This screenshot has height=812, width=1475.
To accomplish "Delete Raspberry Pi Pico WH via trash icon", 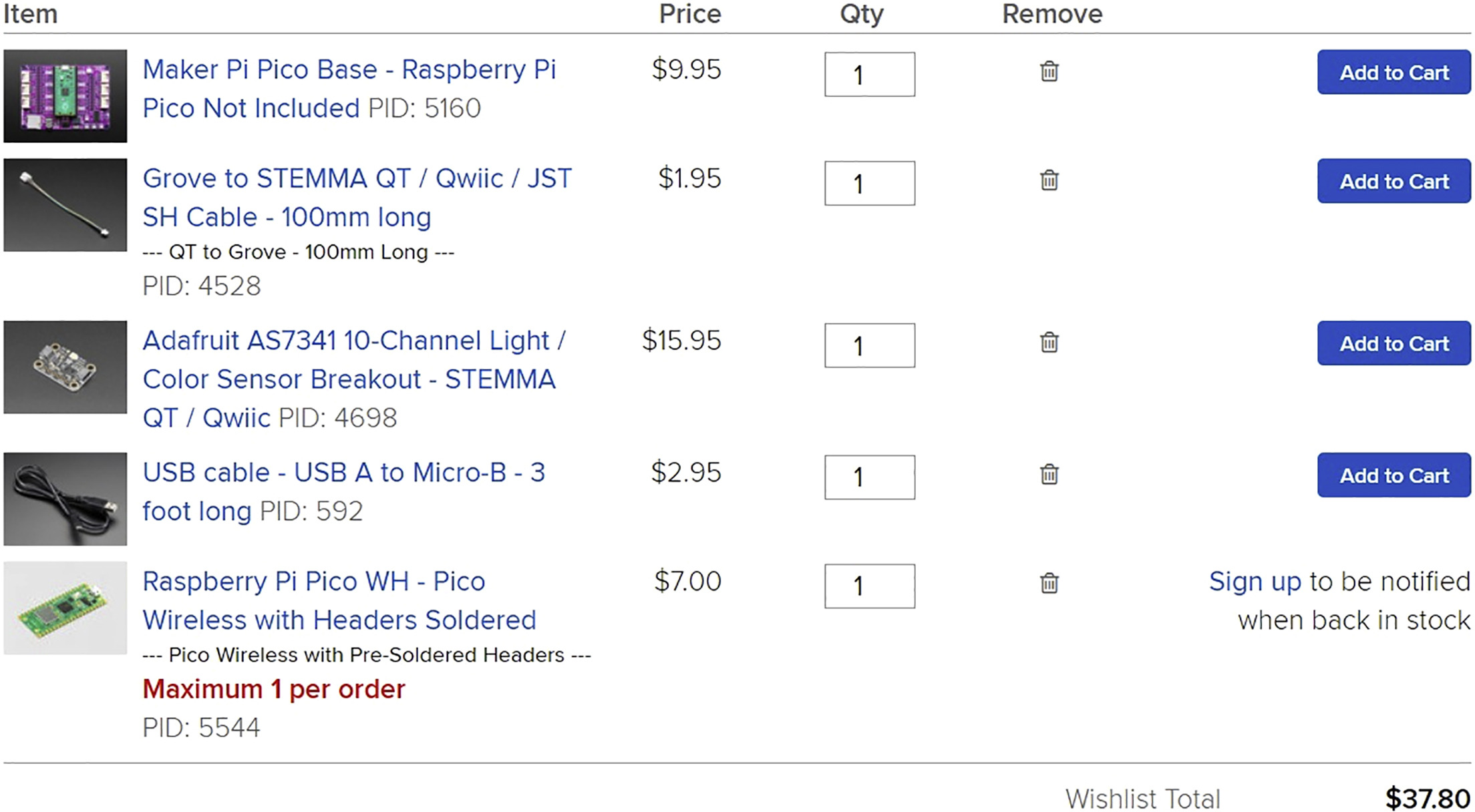I will point(1049,583).
